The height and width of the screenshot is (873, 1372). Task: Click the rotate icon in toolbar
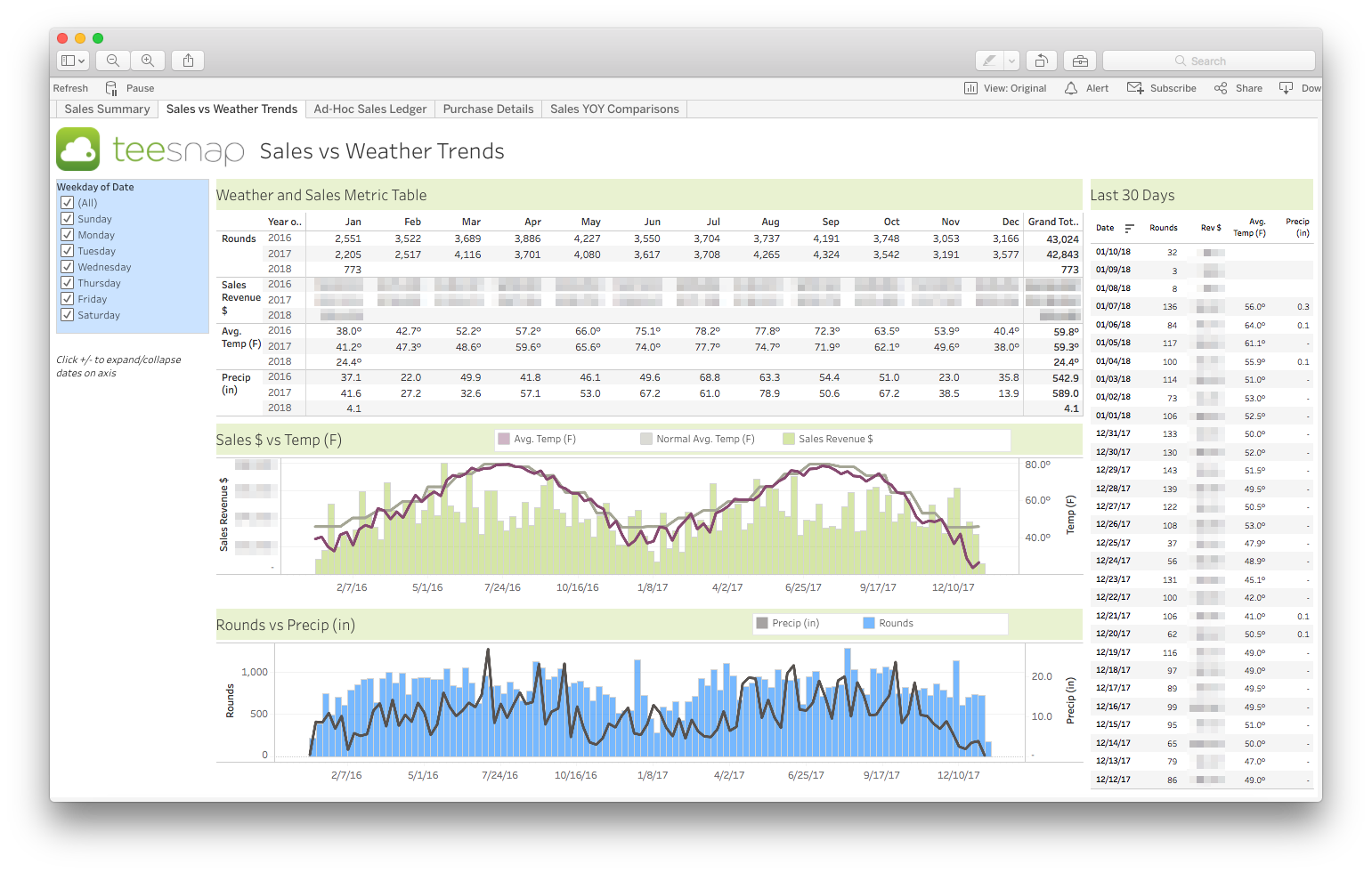[1041, 61]
